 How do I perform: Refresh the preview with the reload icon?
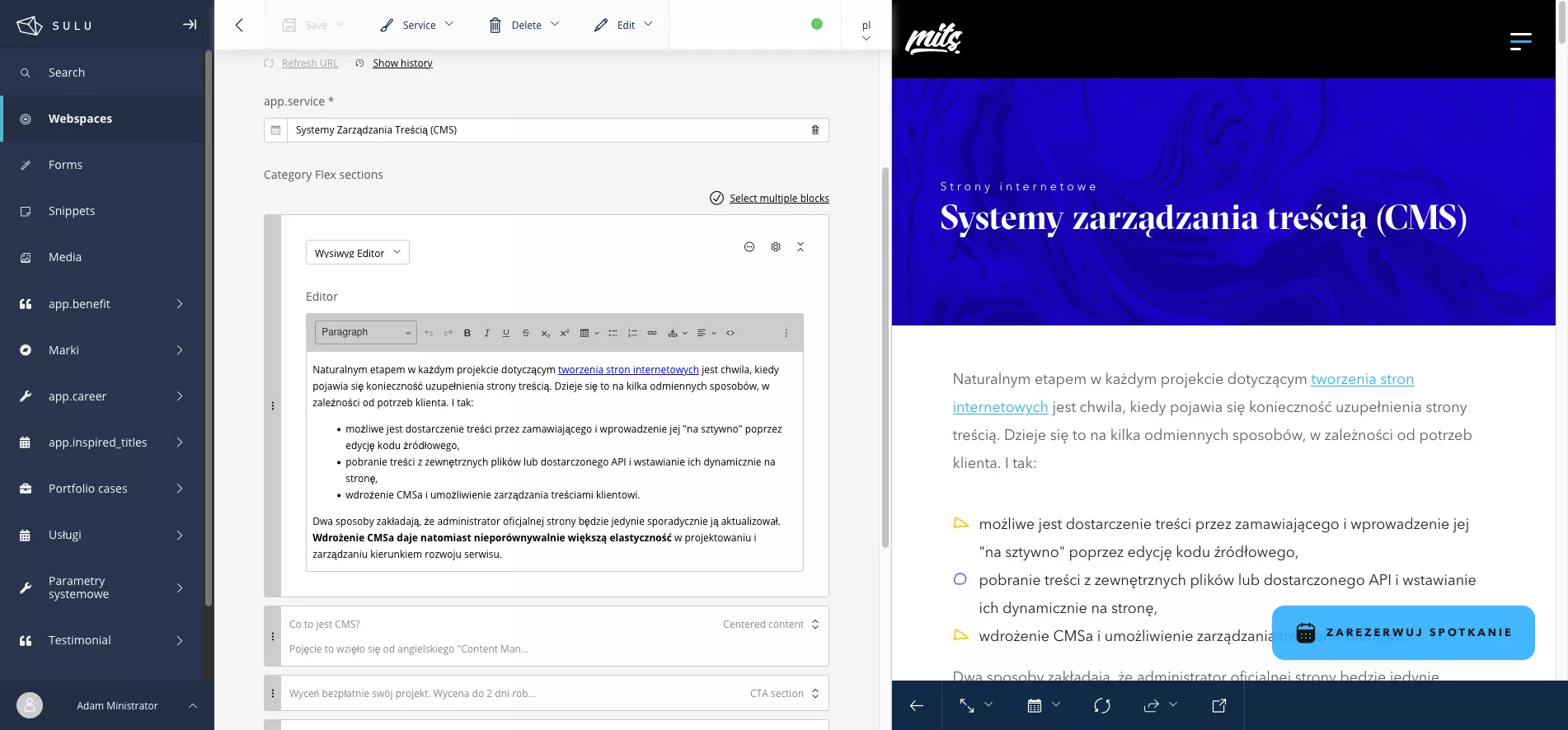[1101, 705]
